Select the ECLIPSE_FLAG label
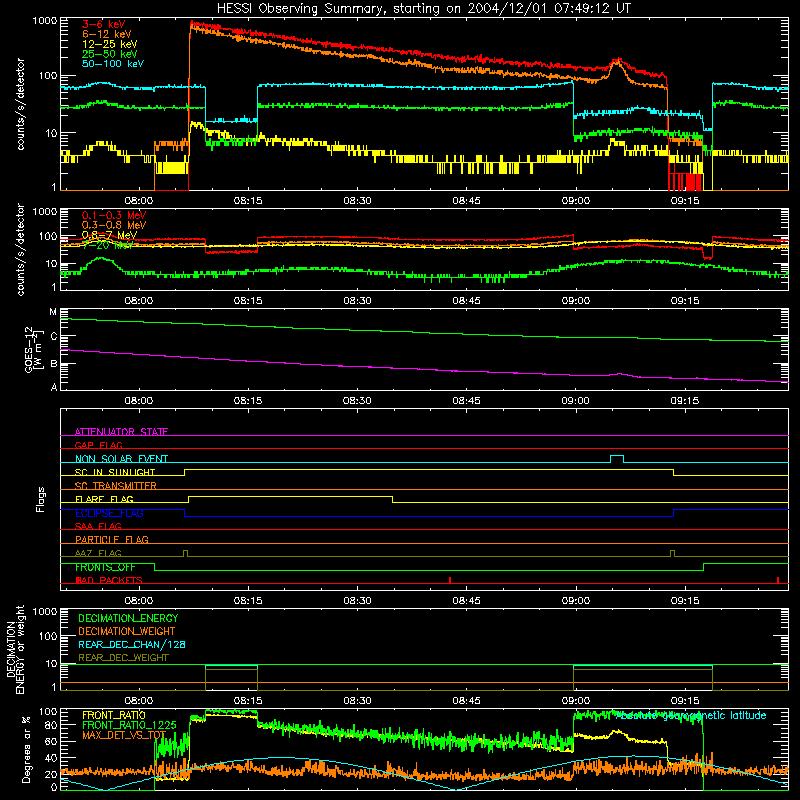This screenshot has height=800, width=800. point(109,513)
